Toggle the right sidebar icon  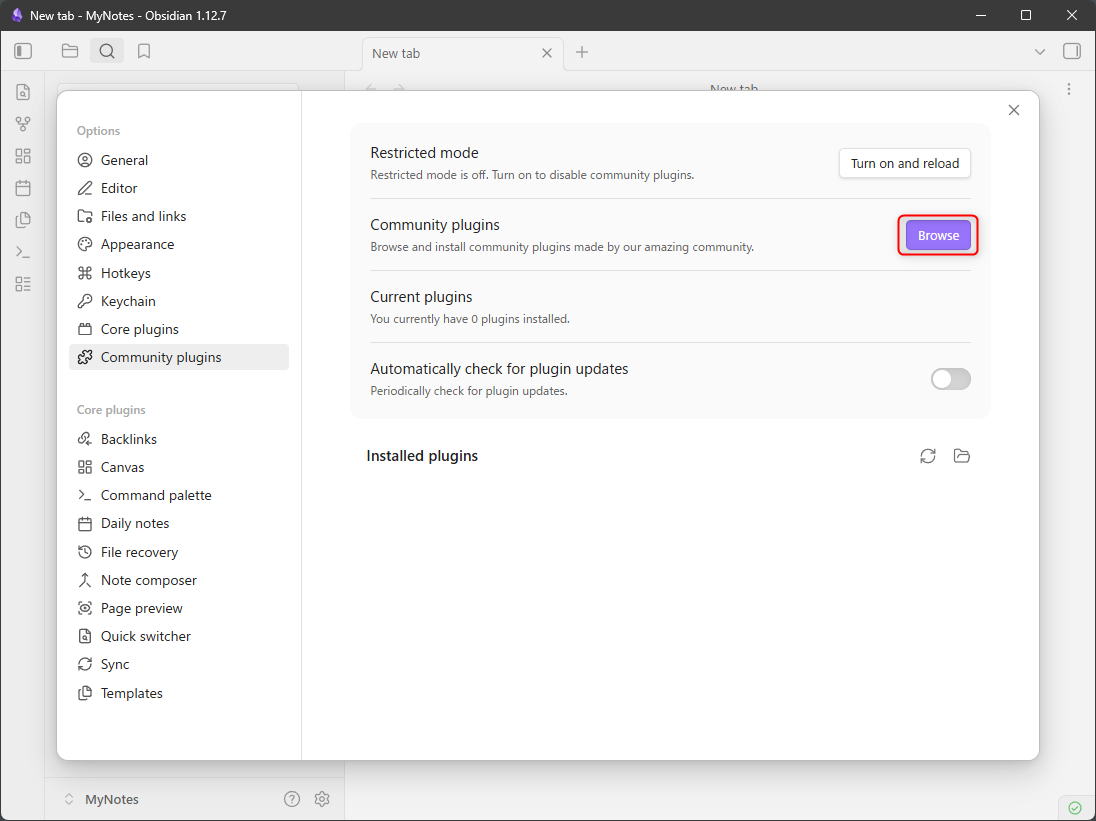(x=1072, y=51)
